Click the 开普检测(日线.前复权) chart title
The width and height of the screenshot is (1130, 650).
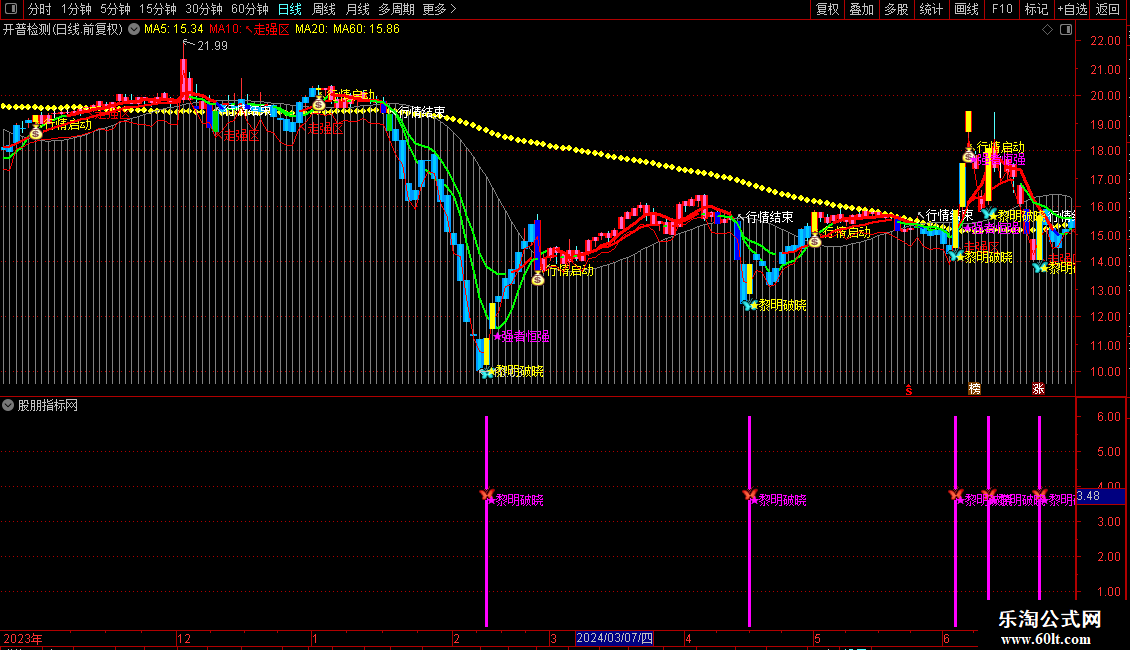(x=63, y=30)
